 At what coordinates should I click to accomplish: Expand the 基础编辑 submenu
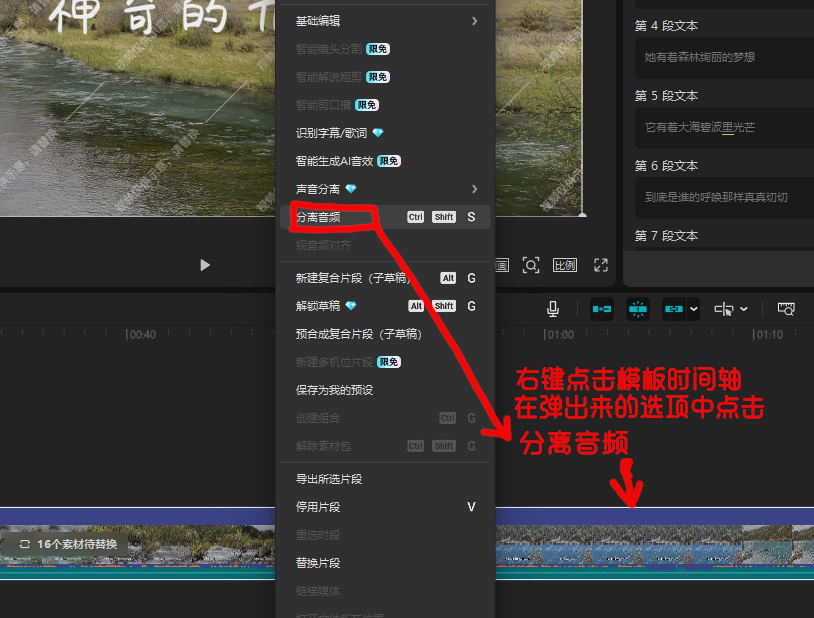coord(385,21)
